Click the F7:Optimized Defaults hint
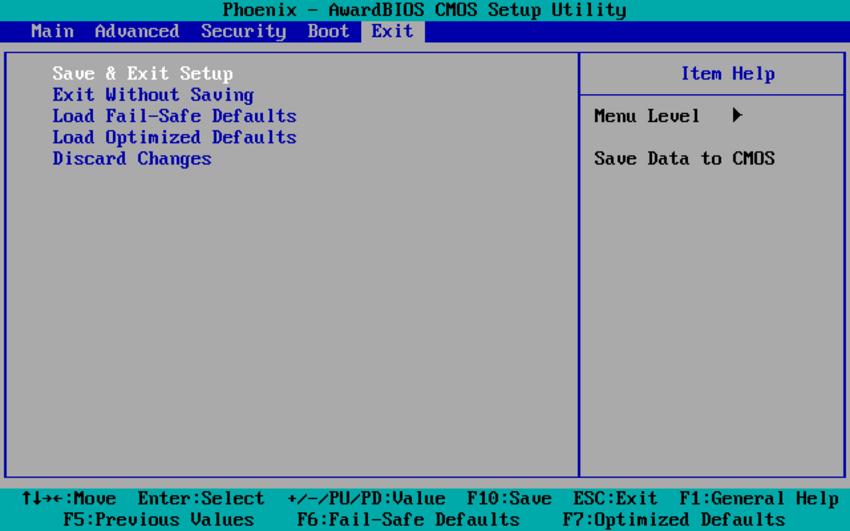The height and width of the screenshot is (531, 850). pos(674,520)
